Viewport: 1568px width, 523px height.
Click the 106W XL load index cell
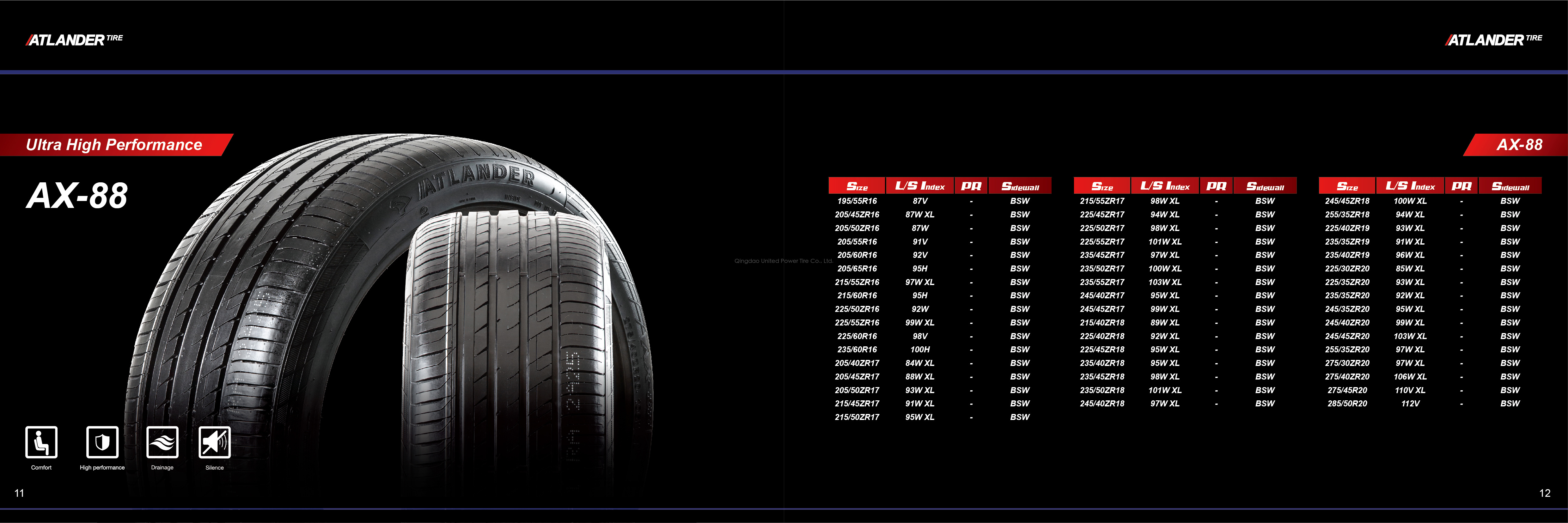(x=1410, y=377)
